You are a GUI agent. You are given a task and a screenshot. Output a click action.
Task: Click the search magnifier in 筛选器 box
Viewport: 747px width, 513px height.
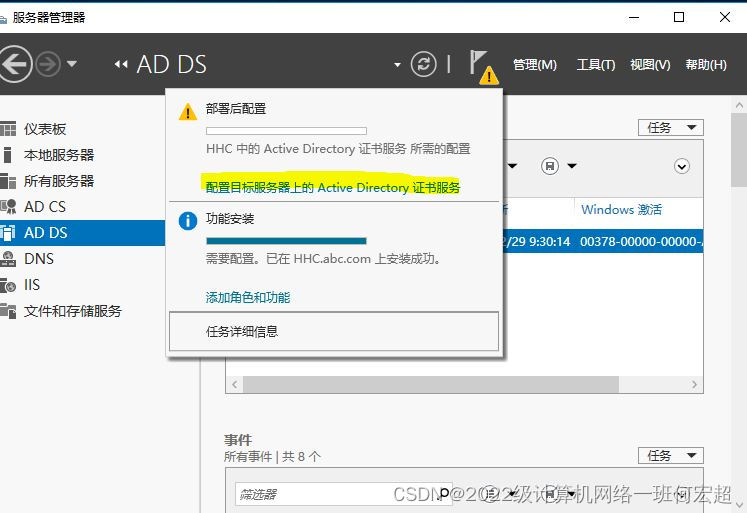tap(444, 493)
